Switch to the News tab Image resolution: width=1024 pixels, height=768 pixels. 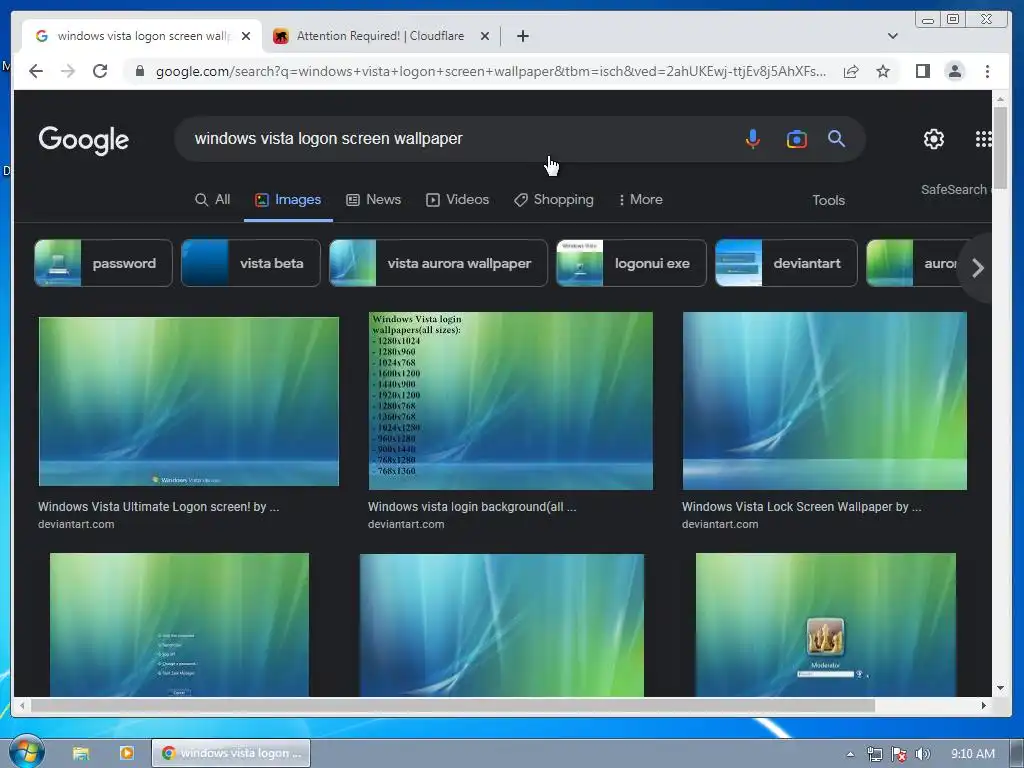click(x=374, y=200)
